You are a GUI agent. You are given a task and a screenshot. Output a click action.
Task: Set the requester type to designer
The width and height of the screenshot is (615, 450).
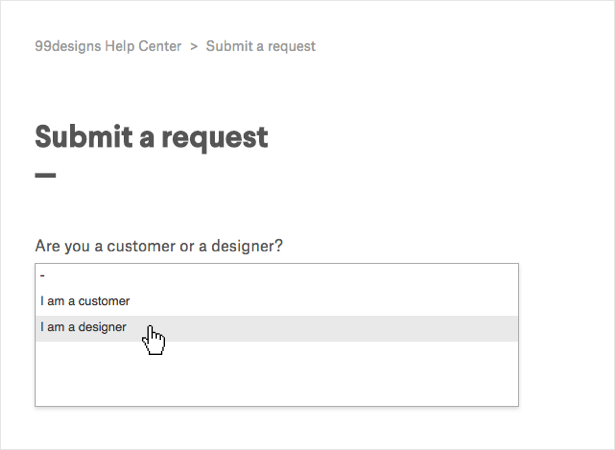coord(84,327)
